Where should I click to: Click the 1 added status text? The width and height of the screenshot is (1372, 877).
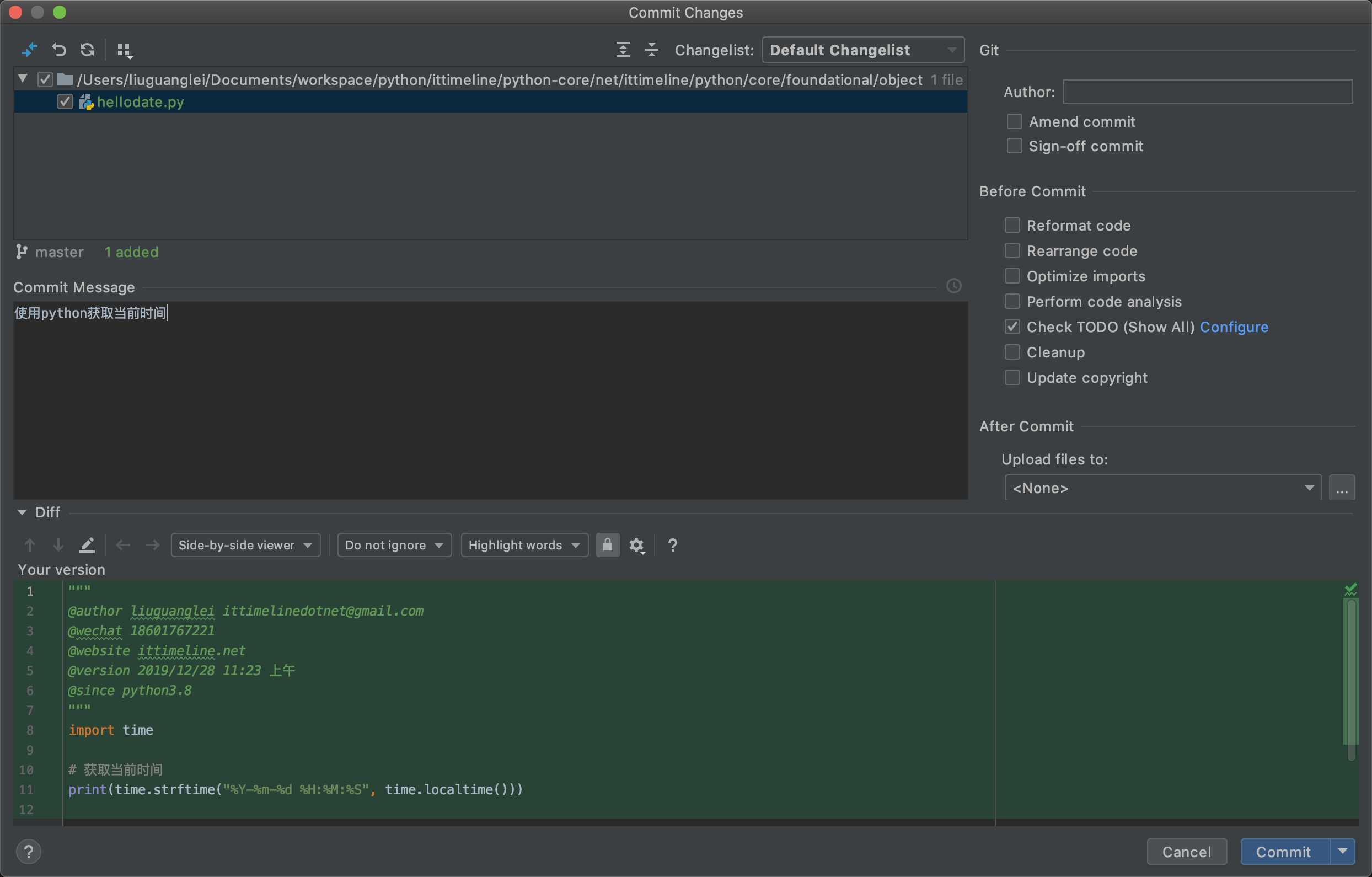pyautogui.click(x=131, y=252)
